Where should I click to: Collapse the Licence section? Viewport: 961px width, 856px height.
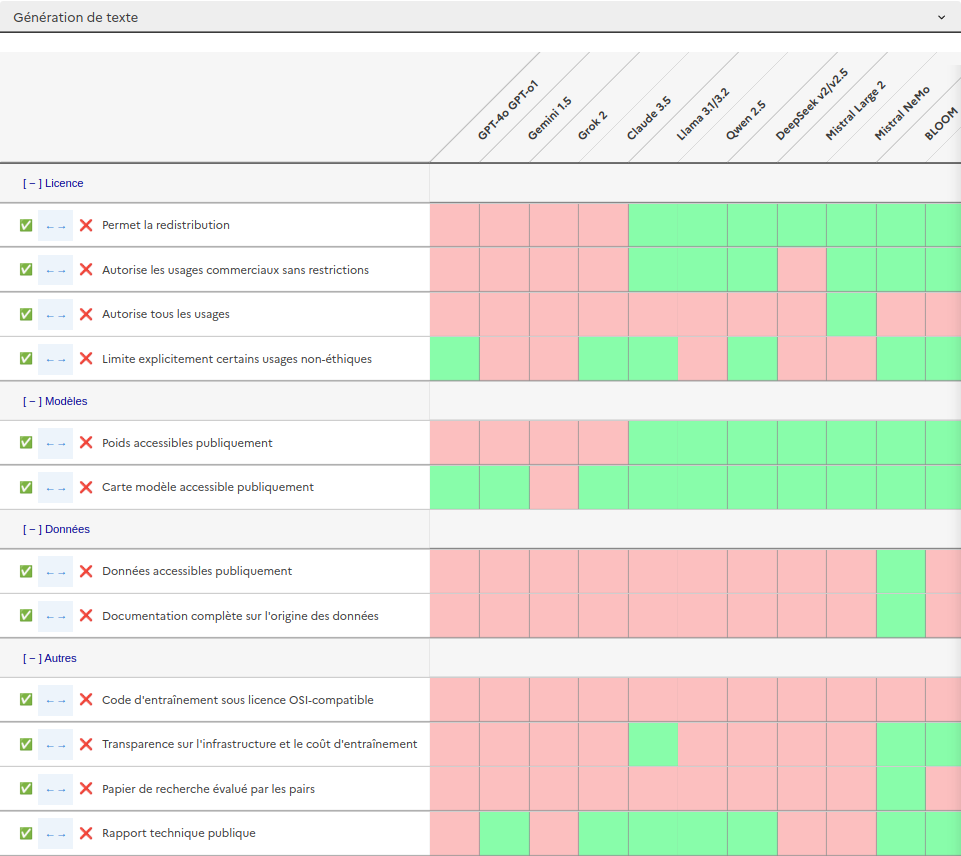pos(53,183)
